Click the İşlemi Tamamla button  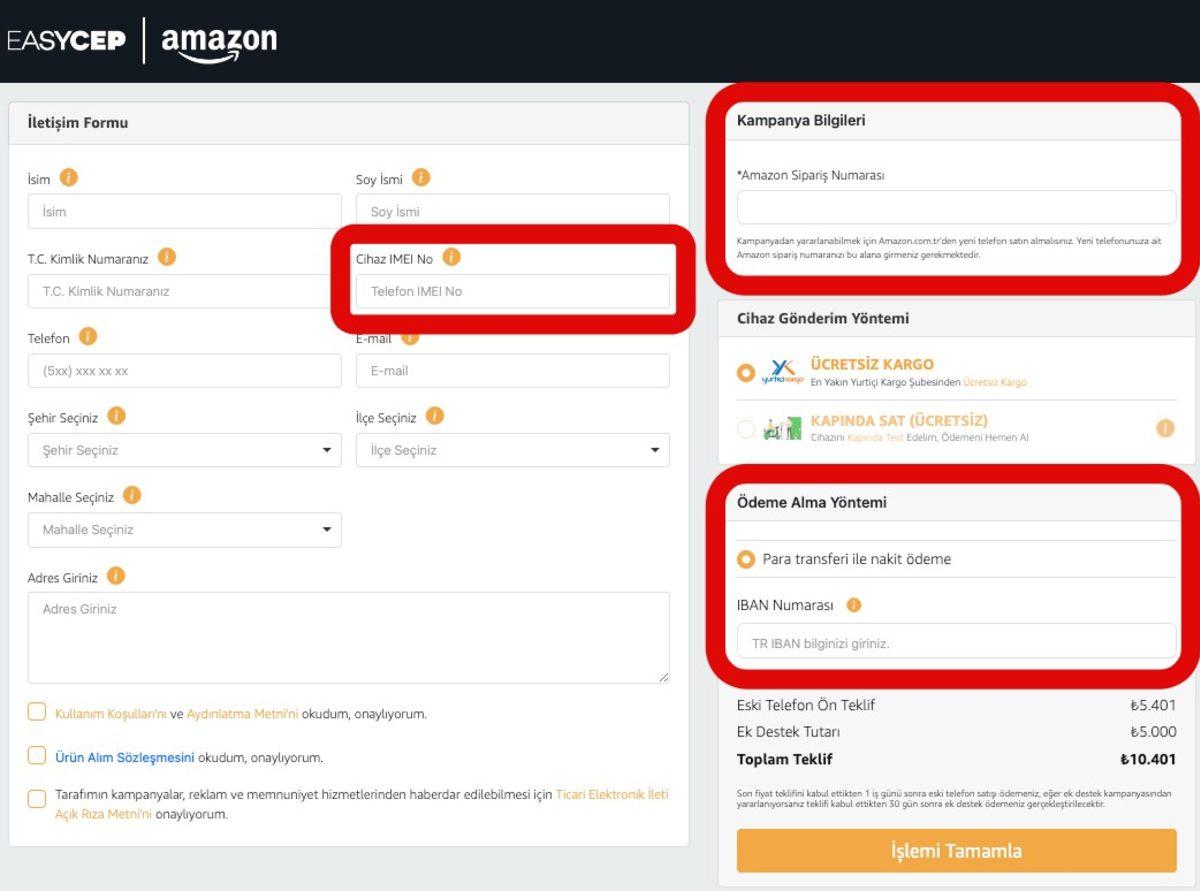point(956,851)
